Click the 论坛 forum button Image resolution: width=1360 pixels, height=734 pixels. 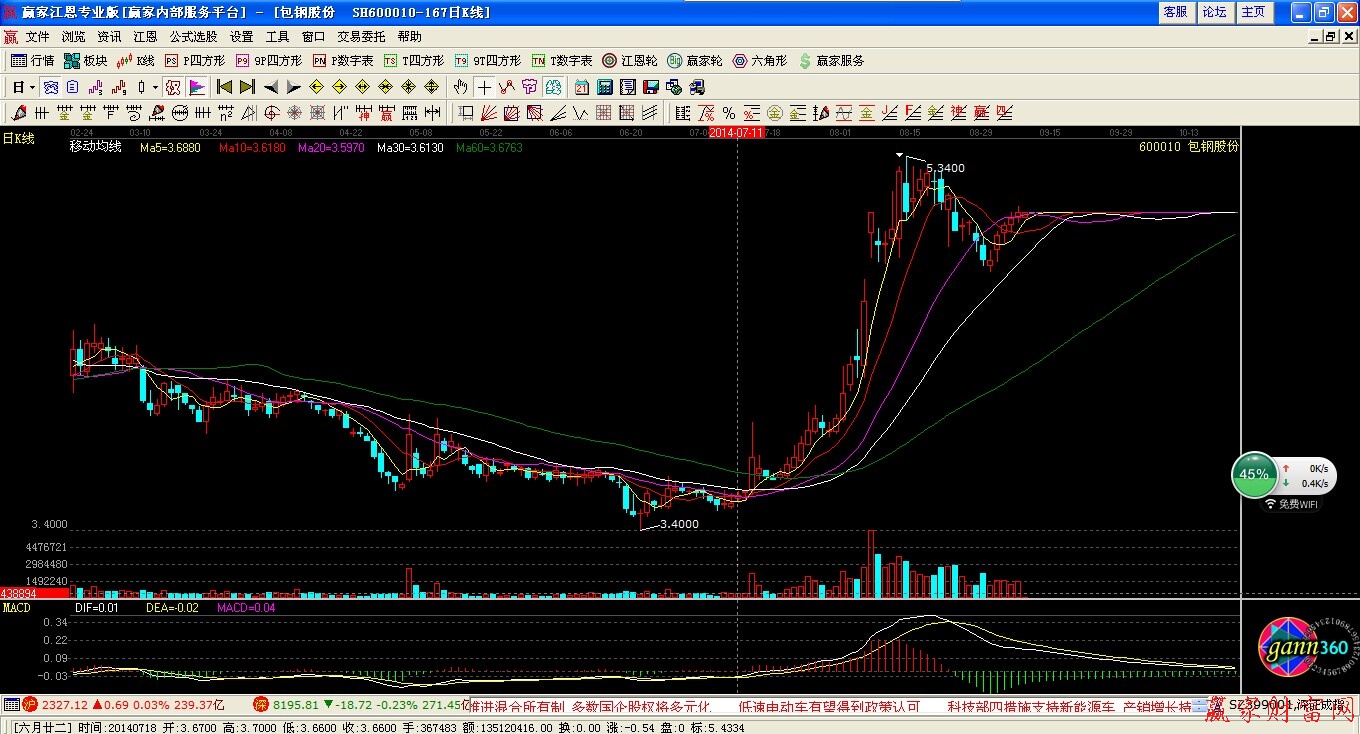[1214, 12]
